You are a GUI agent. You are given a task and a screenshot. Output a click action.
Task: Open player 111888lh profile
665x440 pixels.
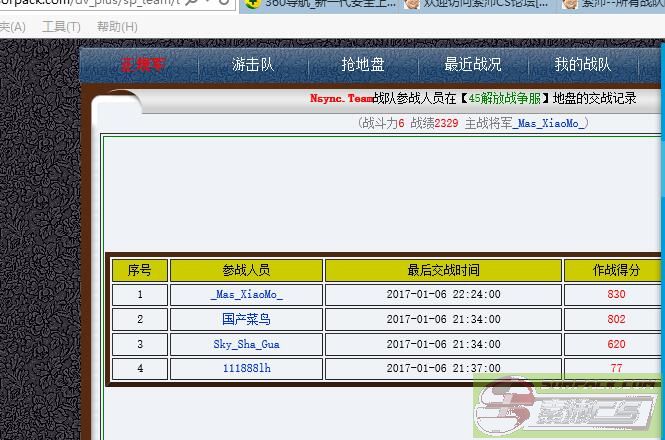click(246, 368)
